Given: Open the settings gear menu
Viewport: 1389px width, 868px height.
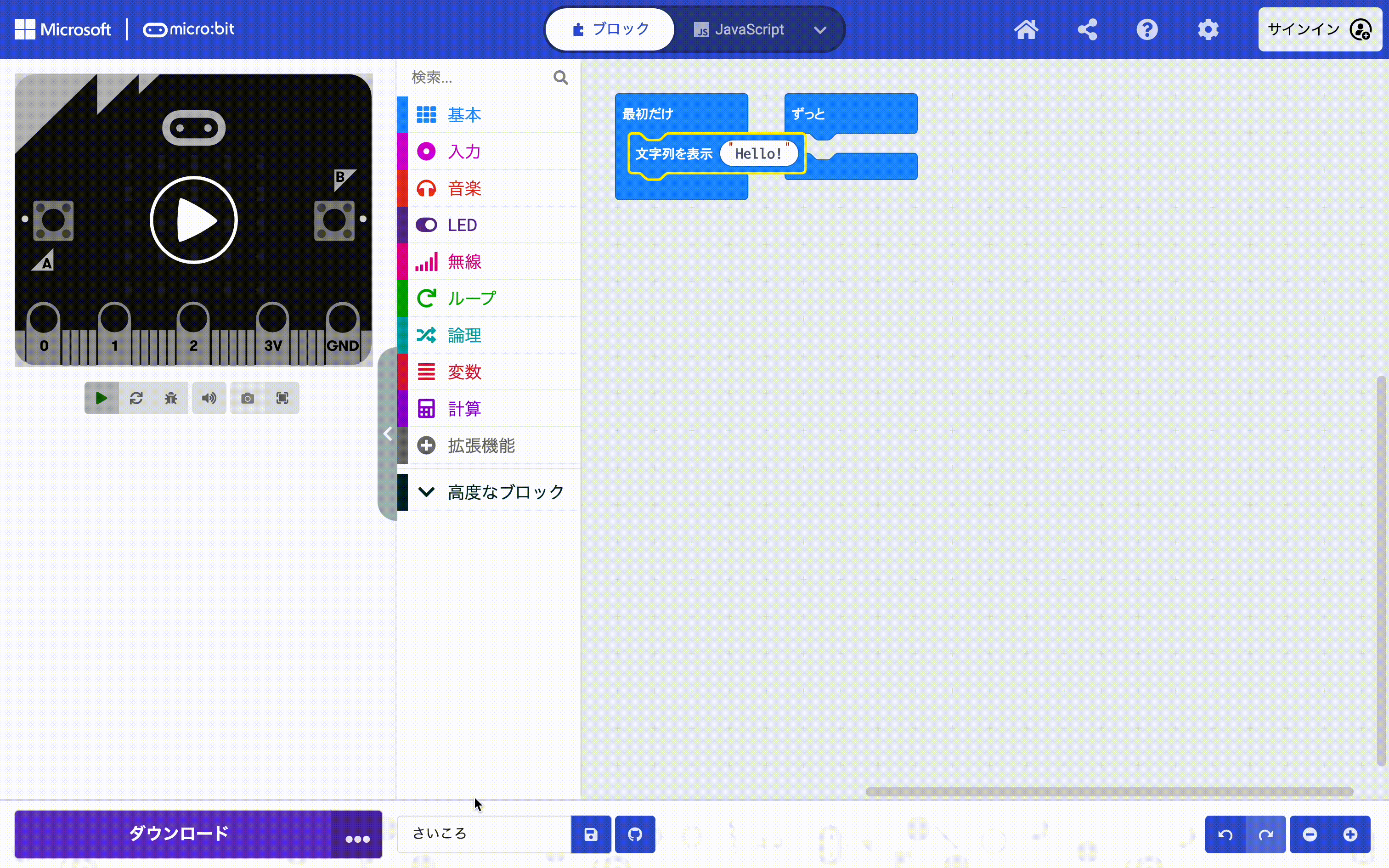Looking at the screenshot, I should (x=1208, y=29).
